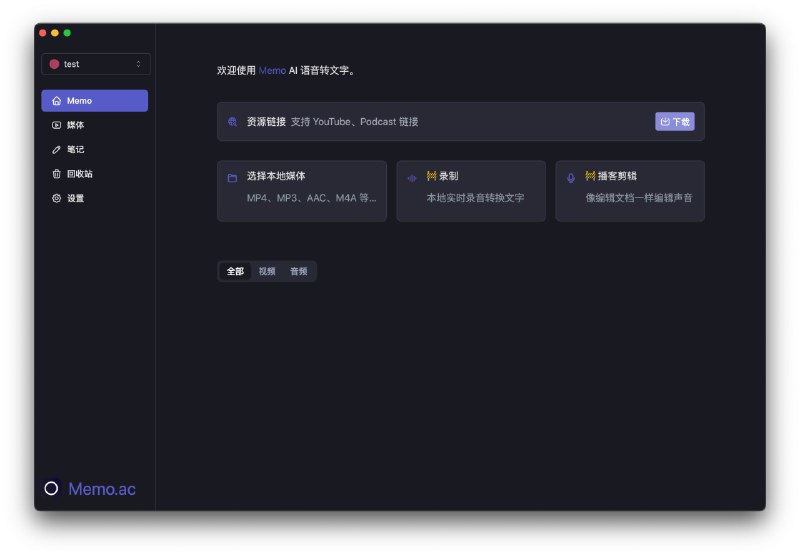Image resolution: width=800 pixels, height=556 pixels.
Task: Switch to the 视频 tab
Action: [x=267, y=271]
